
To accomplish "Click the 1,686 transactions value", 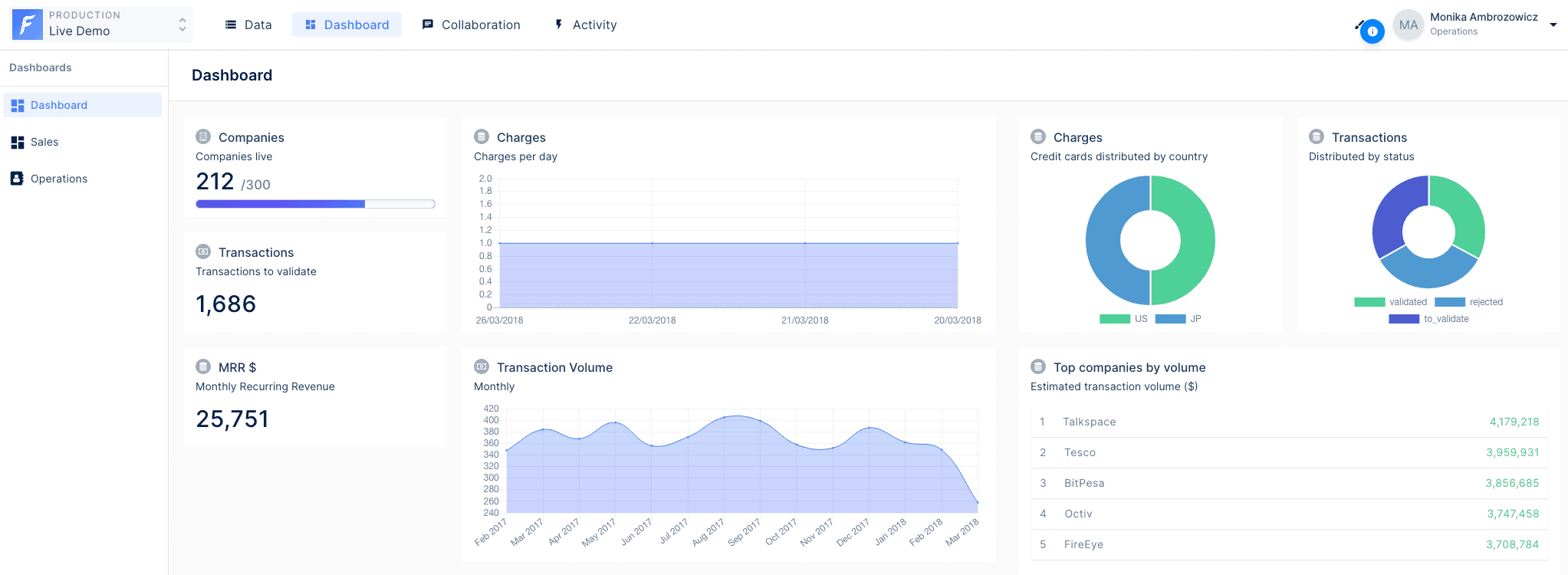I will pyautogui.click(x=225, y=304).
